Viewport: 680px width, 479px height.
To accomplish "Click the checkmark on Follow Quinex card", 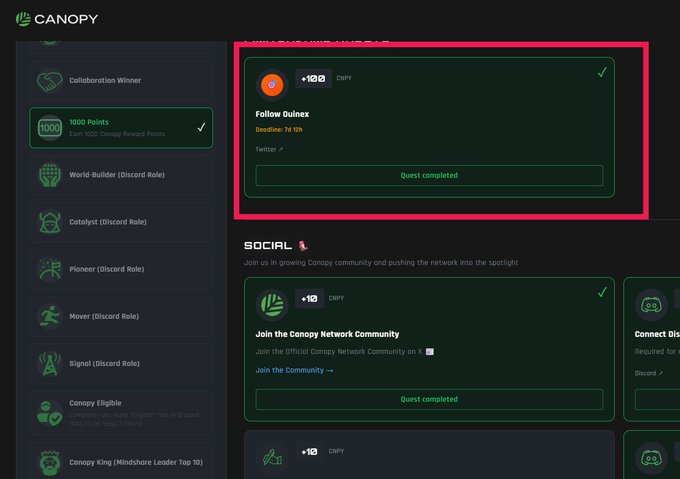I will [602, 72].
